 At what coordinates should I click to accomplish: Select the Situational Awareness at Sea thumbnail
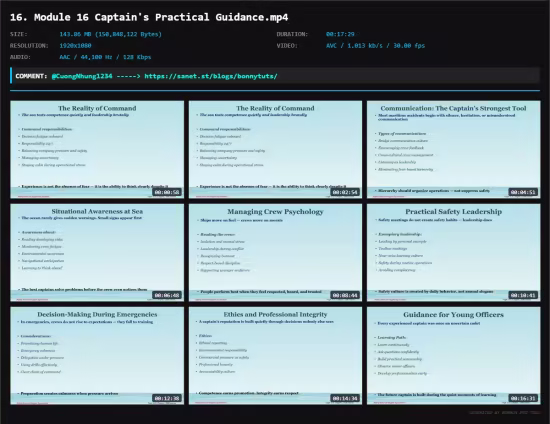click(97, 253)
